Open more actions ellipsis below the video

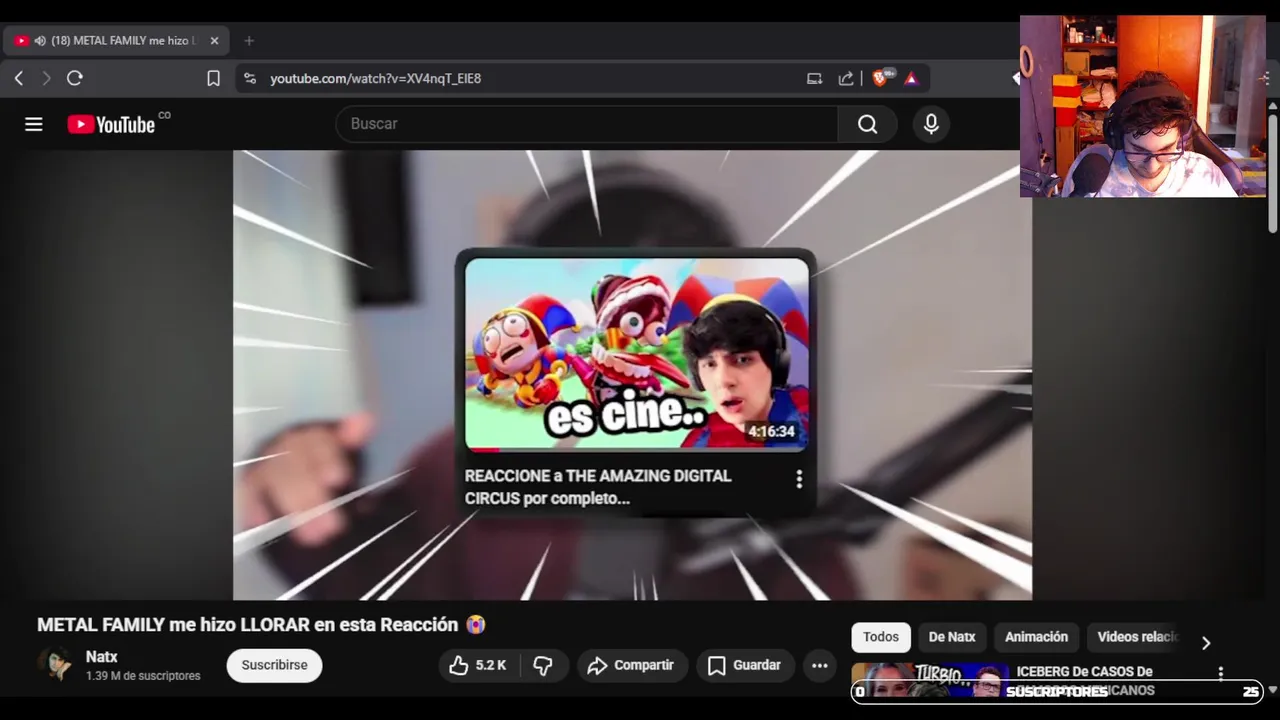point(819,665)
